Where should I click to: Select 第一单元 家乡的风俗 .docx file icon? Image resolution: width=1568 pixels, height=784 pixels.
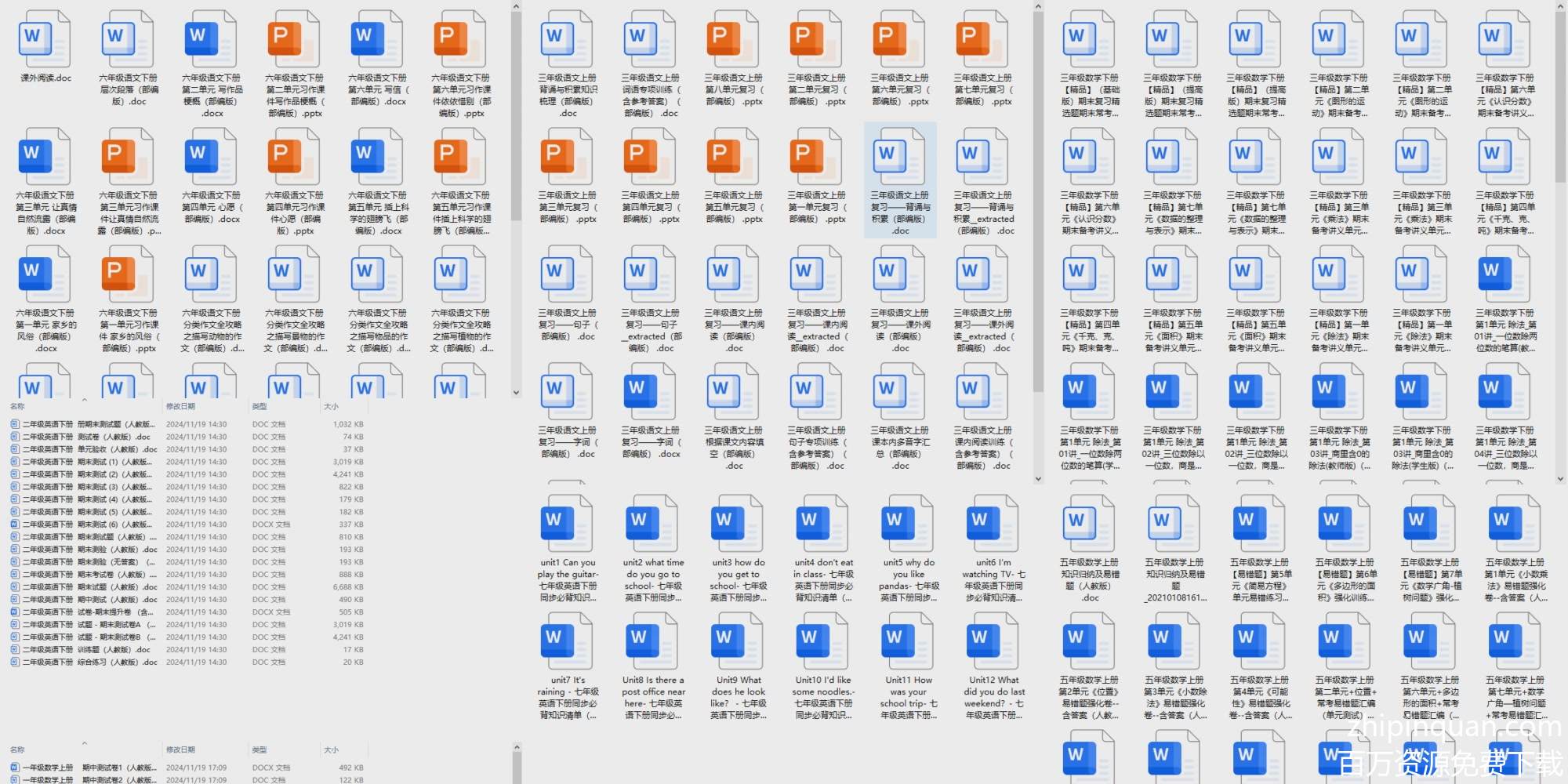pyautogui.click(x=45, y=274)
